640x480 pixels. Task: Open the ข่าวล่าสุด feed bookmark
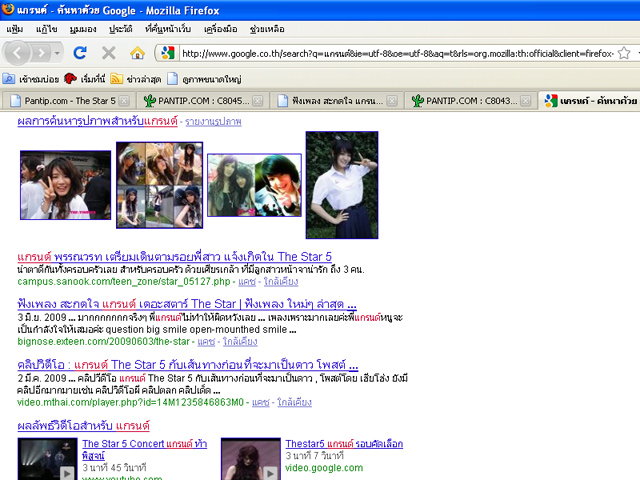136,79
